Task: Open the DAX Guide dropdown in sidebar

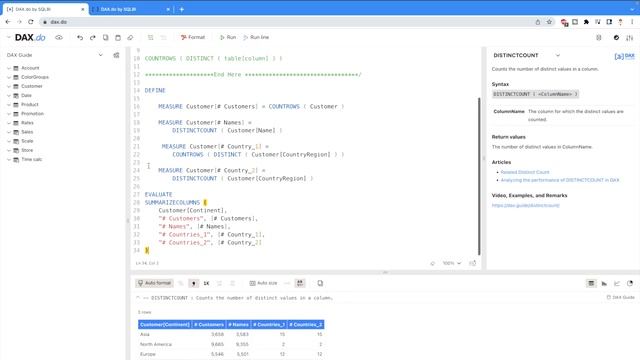Action: coord(100,55)
